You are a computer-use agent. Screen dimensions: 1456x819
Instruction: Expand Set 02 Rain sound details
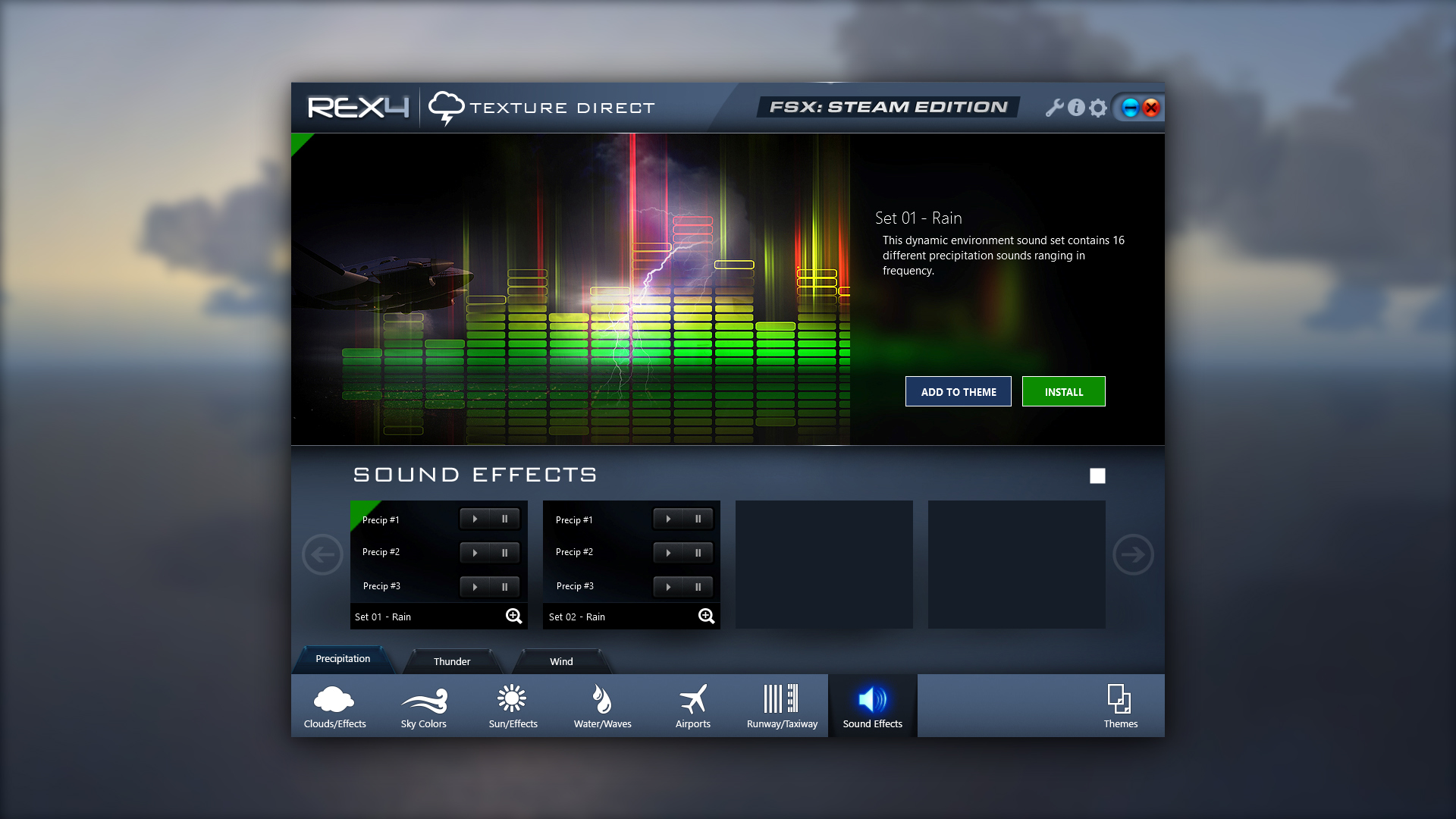tap(706, 615)
